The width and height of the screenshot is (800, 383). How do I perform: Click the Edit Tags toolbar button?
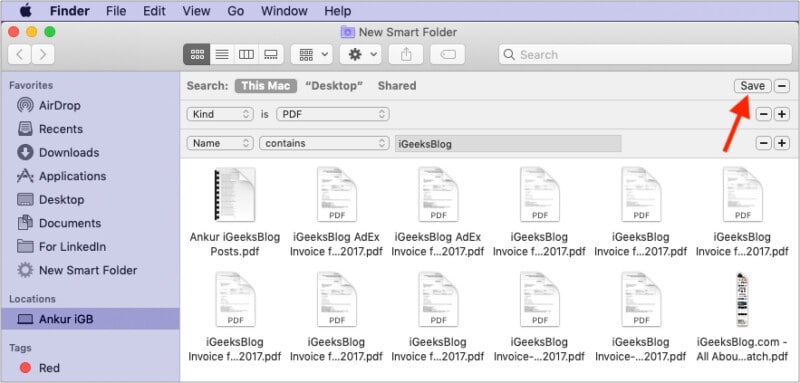pos(447,55)
